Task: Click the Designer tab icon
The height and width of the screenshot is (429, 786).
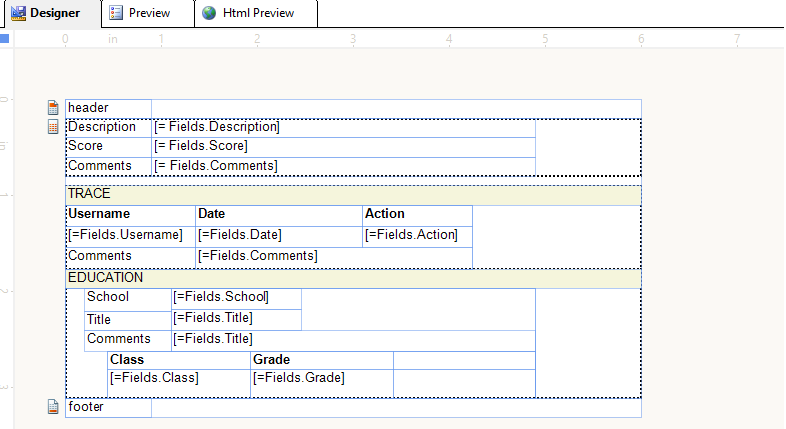Action: click(18, 13)
